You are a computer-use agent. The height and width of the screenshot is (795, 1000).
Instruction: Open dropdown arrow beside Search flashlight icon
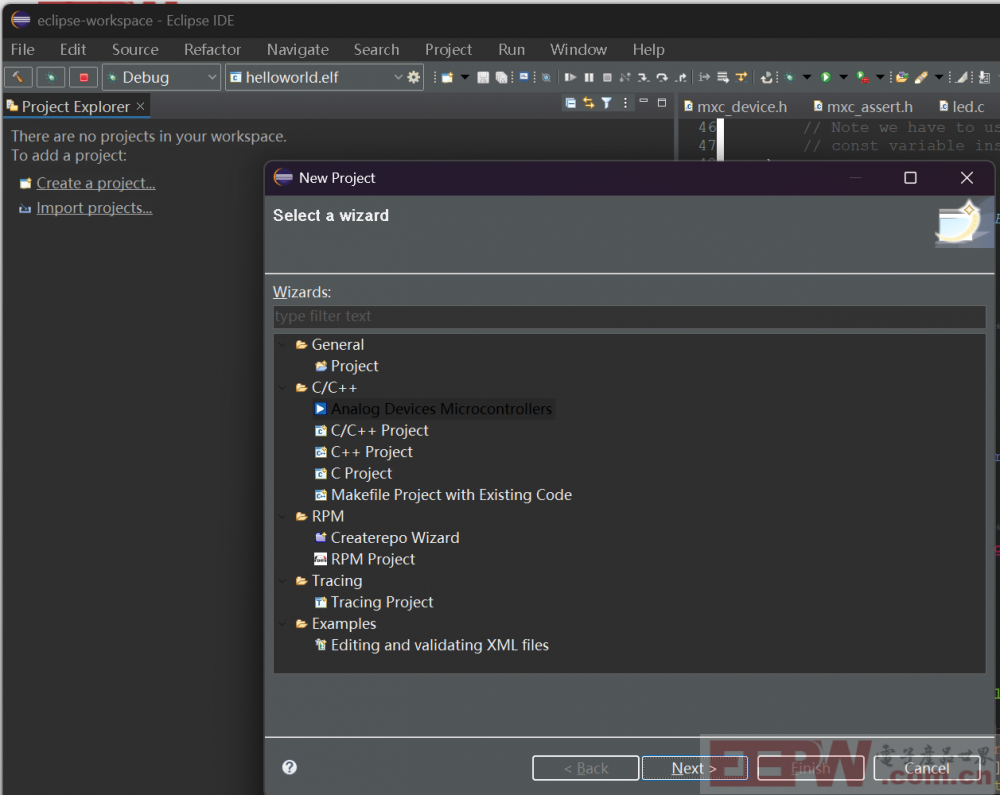(939, 77)
